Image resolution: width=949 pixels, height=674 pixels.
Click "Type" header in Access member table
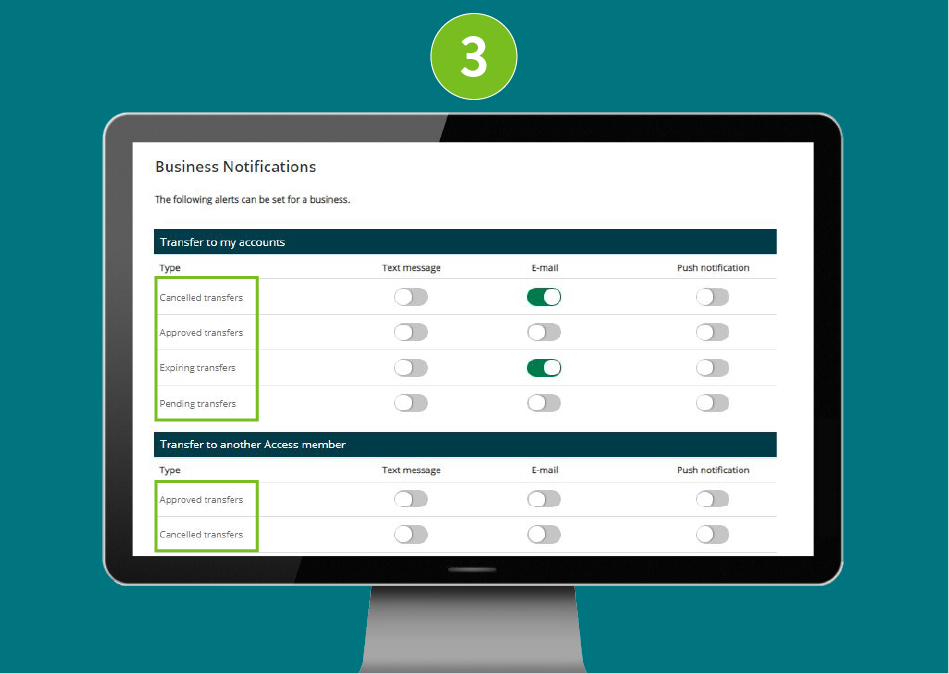[x=169, y=470]
